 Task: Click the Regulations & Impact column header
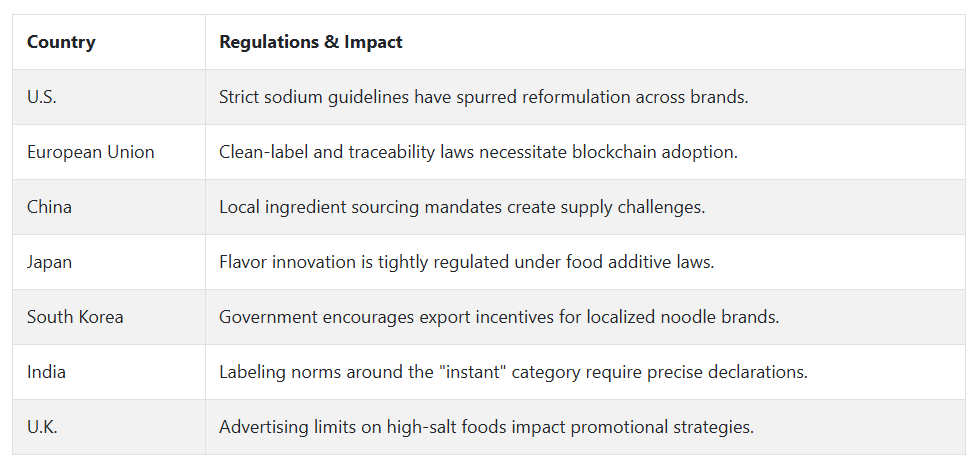tap(310, 42)
